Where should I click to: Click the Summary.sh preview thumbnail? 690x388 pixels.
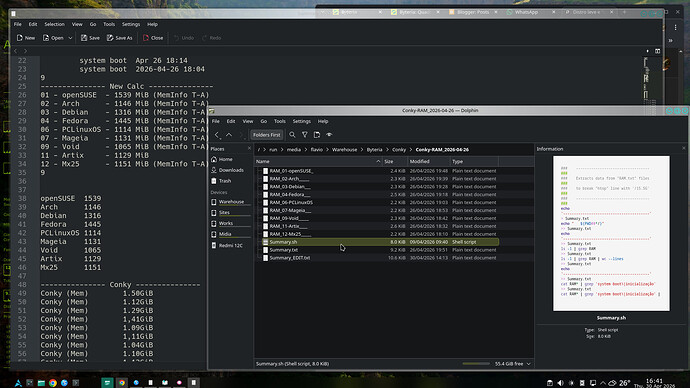coord(611,233)
